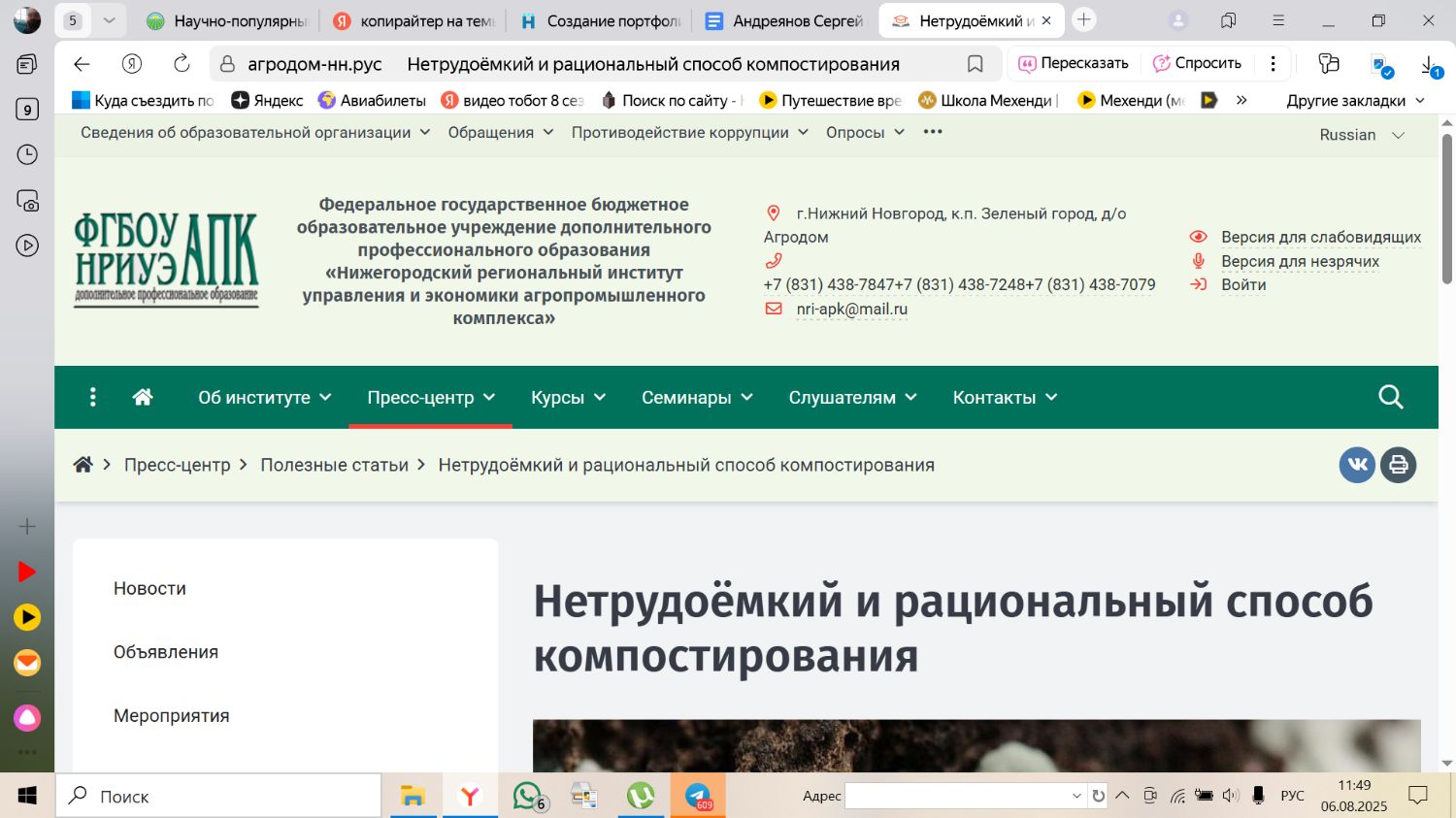1456x818 pixels.
Task: Open site search magnifier icon
Action: point(1390,397)
